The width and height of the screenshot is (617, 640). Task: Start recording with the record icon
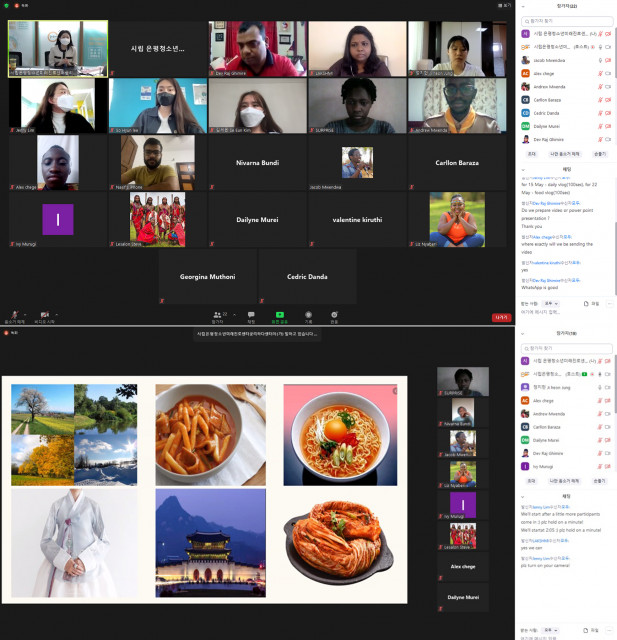pyautogui.click(x=308, y=314)
